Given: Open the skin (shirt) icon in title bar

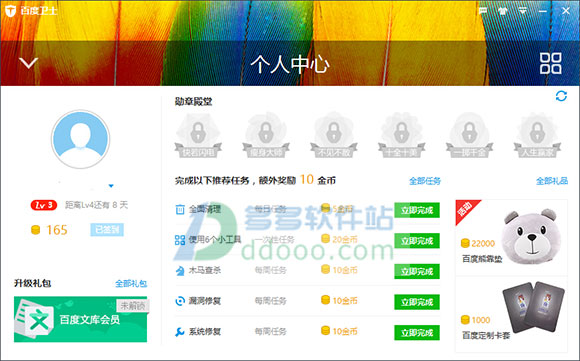Looking at the screenshot, I should [x=502, y=11].
